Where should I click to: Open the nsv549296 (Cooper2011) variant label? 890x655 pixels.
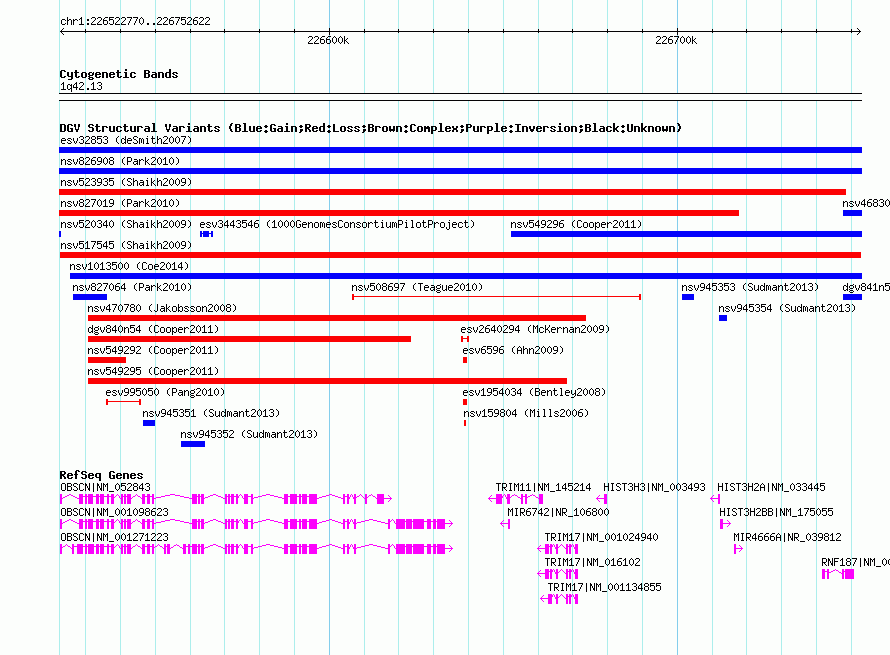pyautogui.click(x=576, y=224)
